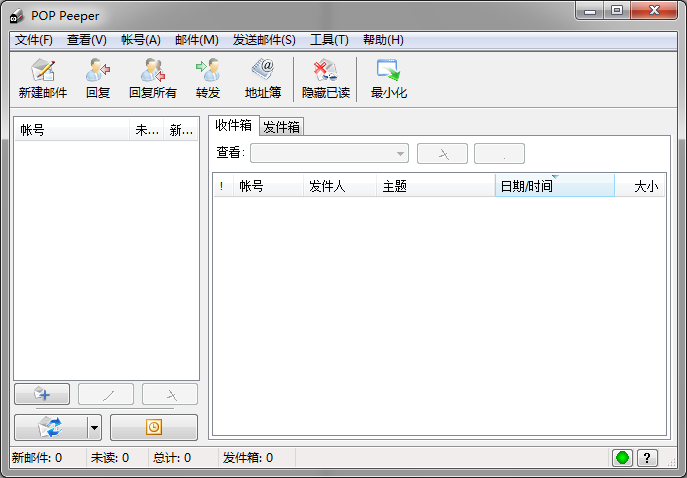This screenshot has width=687, height=478.
Task: Switch to the 收件箱 tab
Action: click(x=234, y=126)
